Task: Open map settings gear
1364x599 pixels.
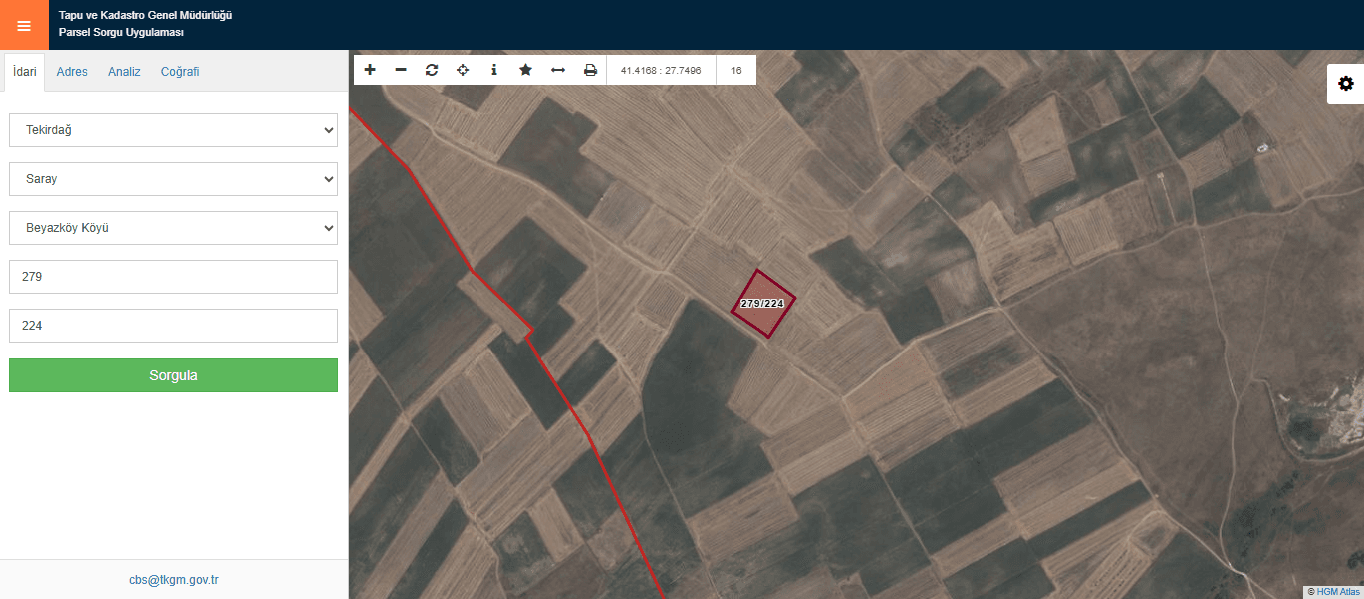Action: [x=1345, y=84]
